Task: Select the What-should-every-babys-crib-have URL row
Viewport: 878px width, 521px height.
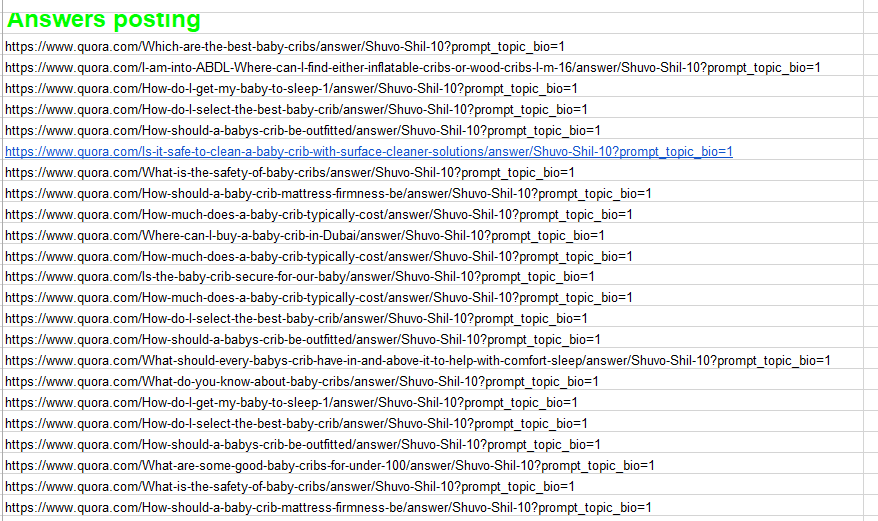Action: pyautogui.click(x=417, y=360)
